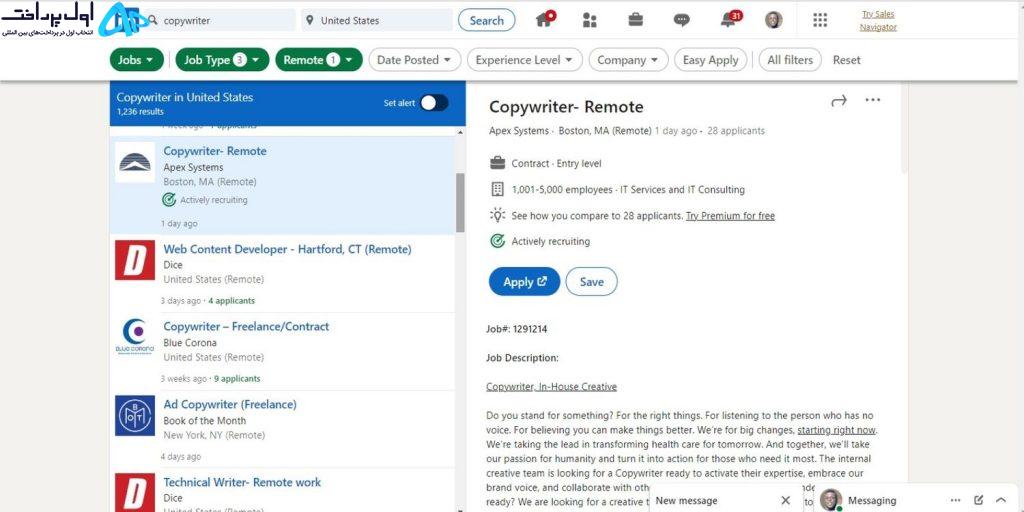Click the Blue Corona company logo
Viewport: 1024px width, 512px height.
[x=135, y=337]
